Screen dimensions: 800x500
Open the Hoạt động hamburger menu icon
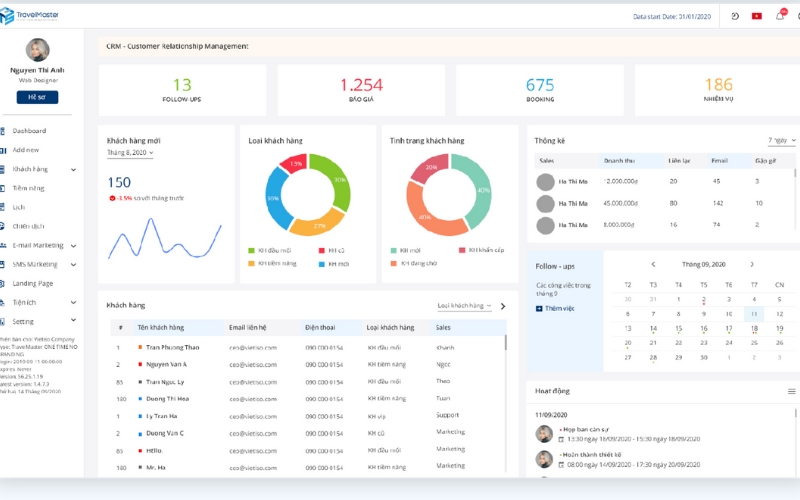pos(791,391)
